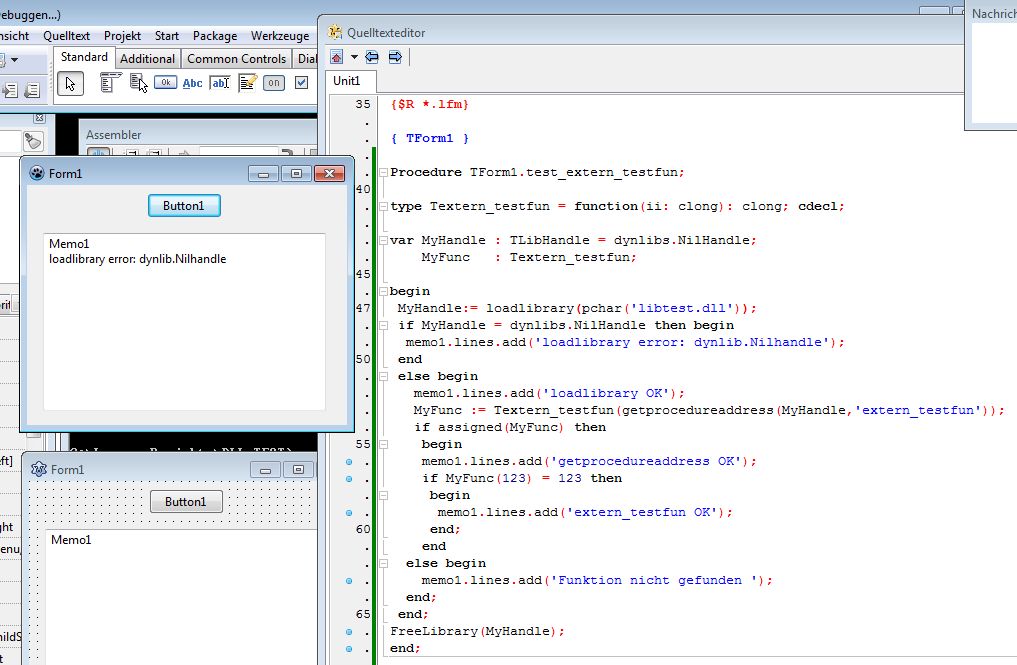Open the Projekt menu
The width and height of the screenshot is (1017, 665).
tap(122, 35)
